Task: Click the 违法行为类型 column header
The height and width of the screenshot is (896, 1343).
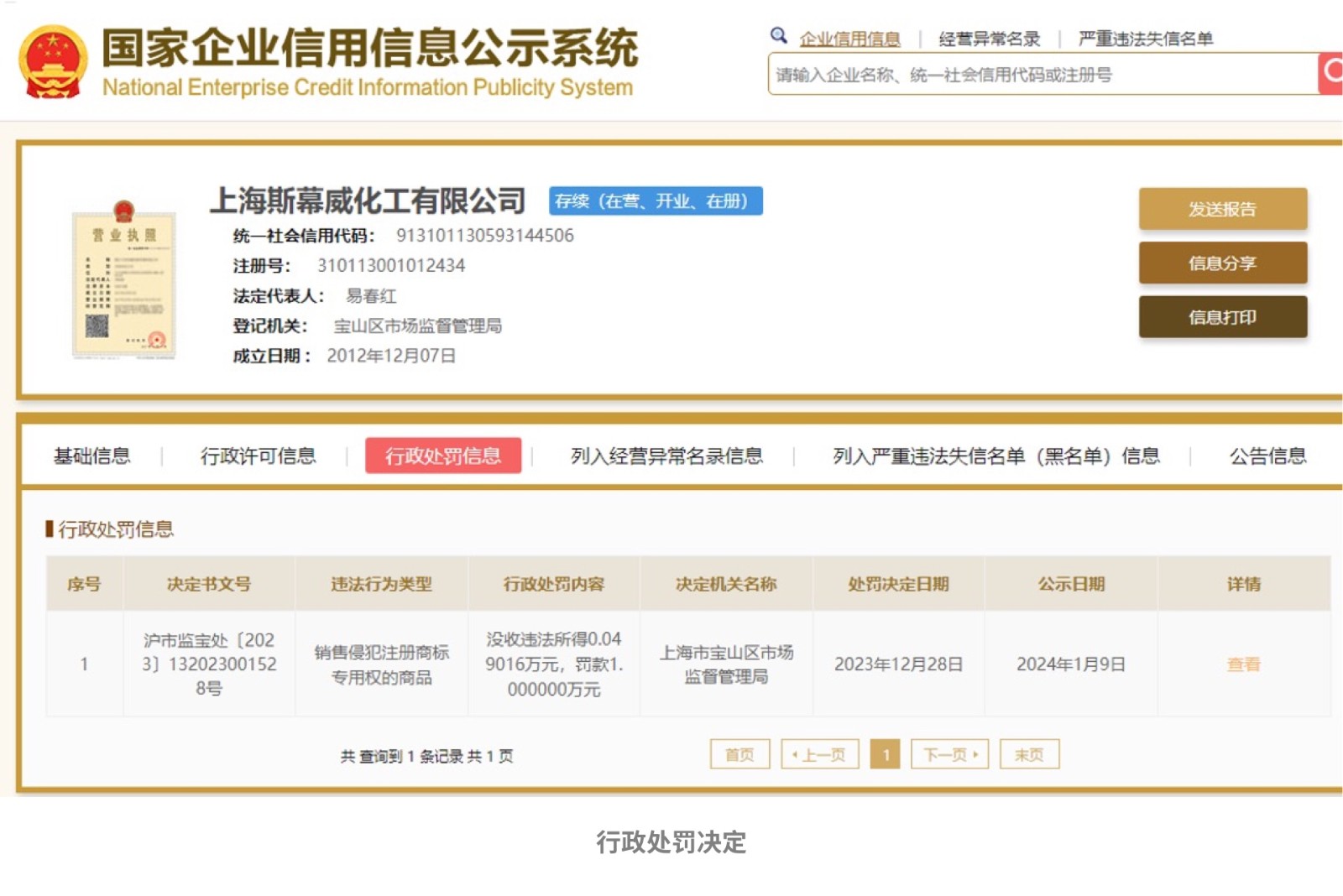Action: pyautogui.click(x=381, y=584)
